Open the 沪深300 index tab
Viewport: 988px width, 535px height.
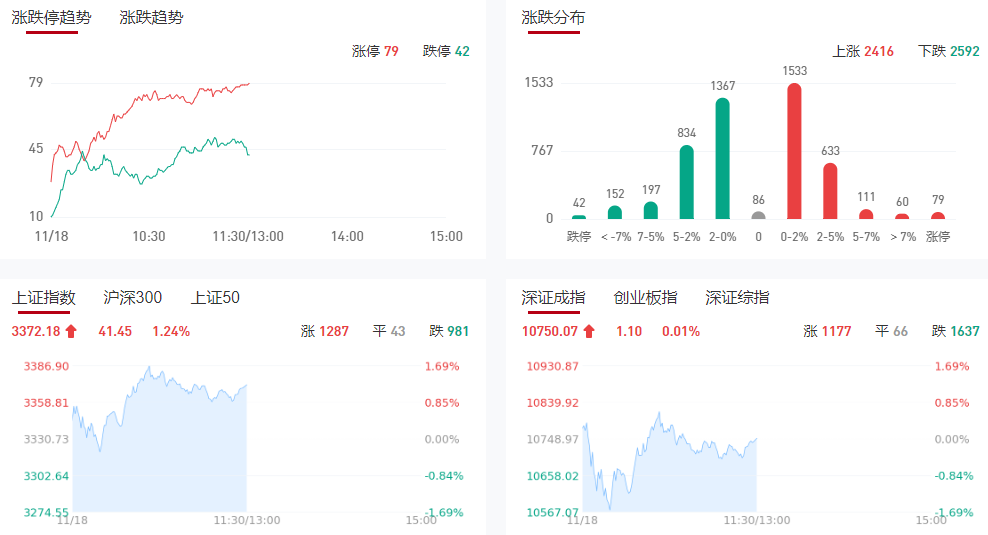[133, 297]
